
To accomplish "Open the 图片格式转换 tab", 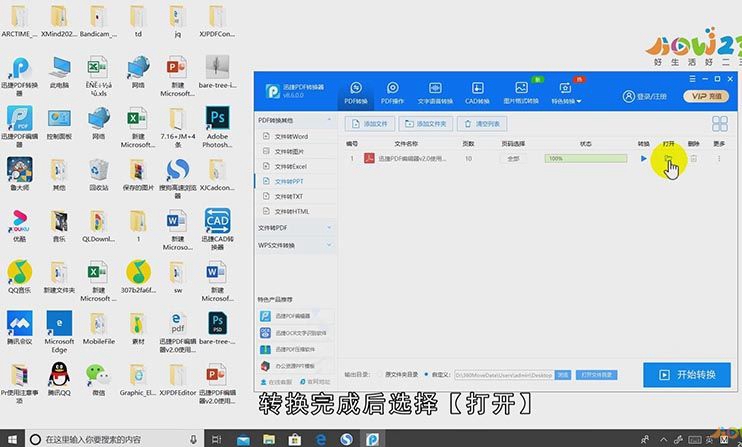I will (x=521, y=93).
